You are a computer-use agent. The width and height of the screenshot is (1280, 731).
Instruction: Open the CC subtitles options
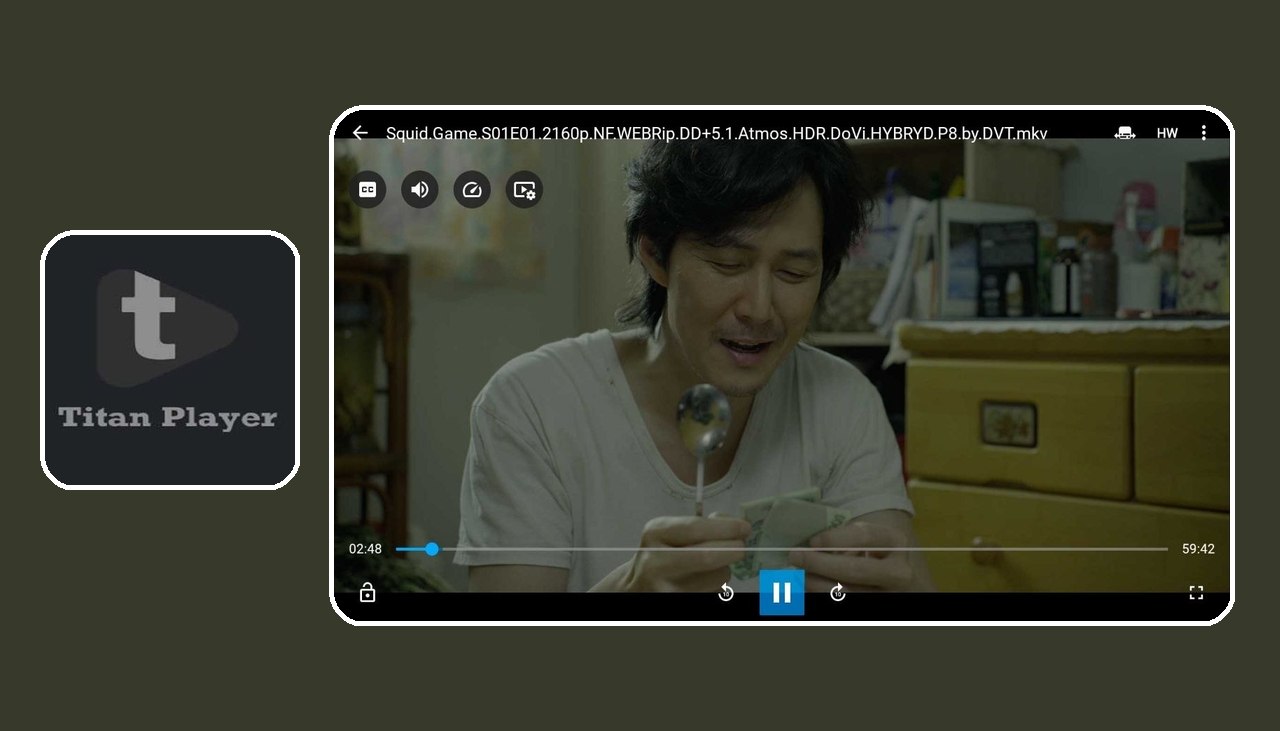tap(368, 190)
